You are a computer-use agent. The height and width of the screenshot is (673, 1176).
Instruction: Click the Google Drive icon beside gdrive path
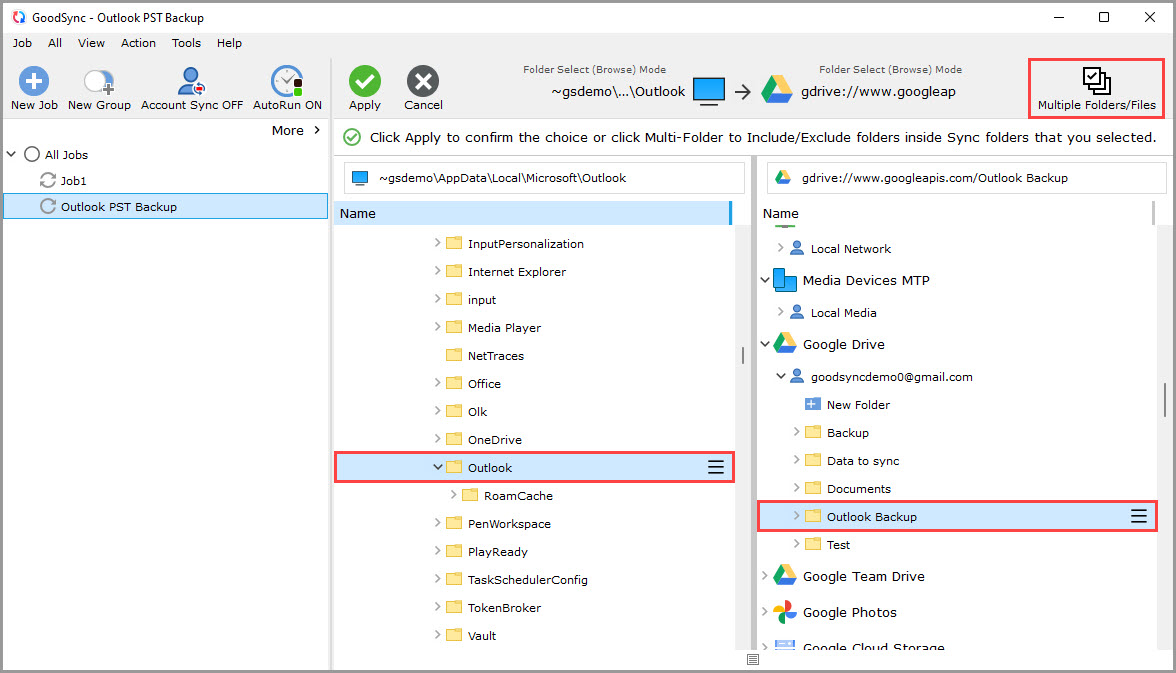777,90
